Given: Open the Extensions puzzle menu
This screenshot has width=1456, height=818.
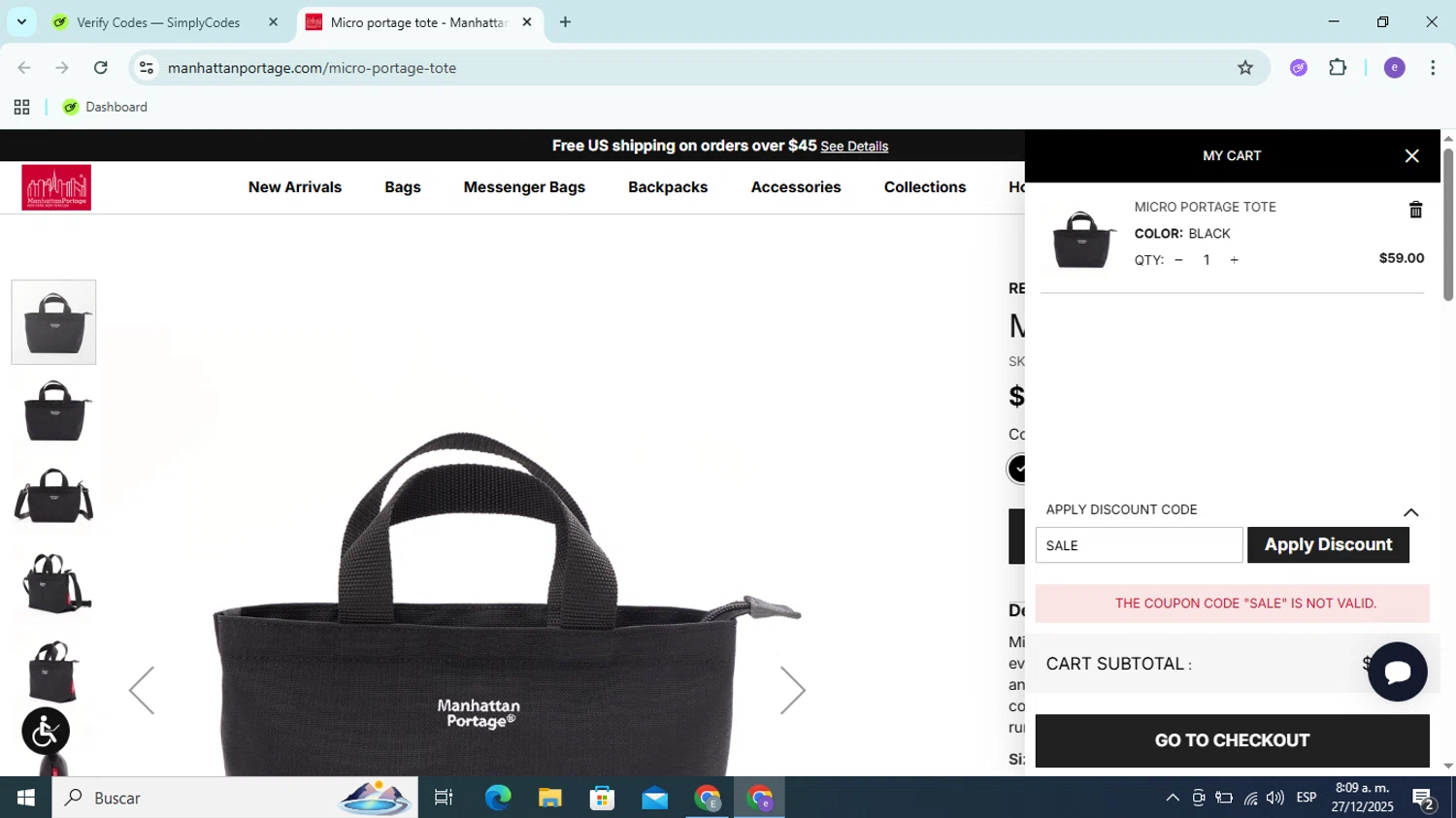Looking at the screenshot, I should [1338, 68].
